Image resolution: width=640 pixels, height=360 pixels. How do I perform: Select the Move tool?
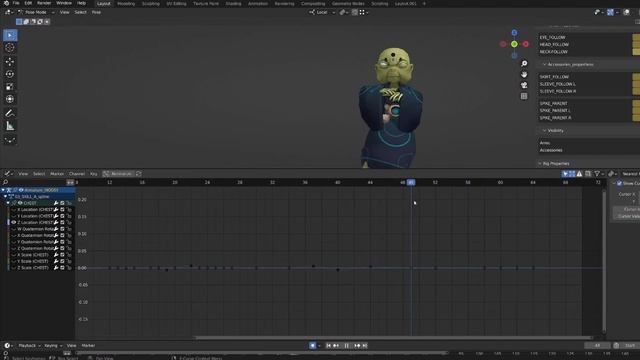pos(10,62)
